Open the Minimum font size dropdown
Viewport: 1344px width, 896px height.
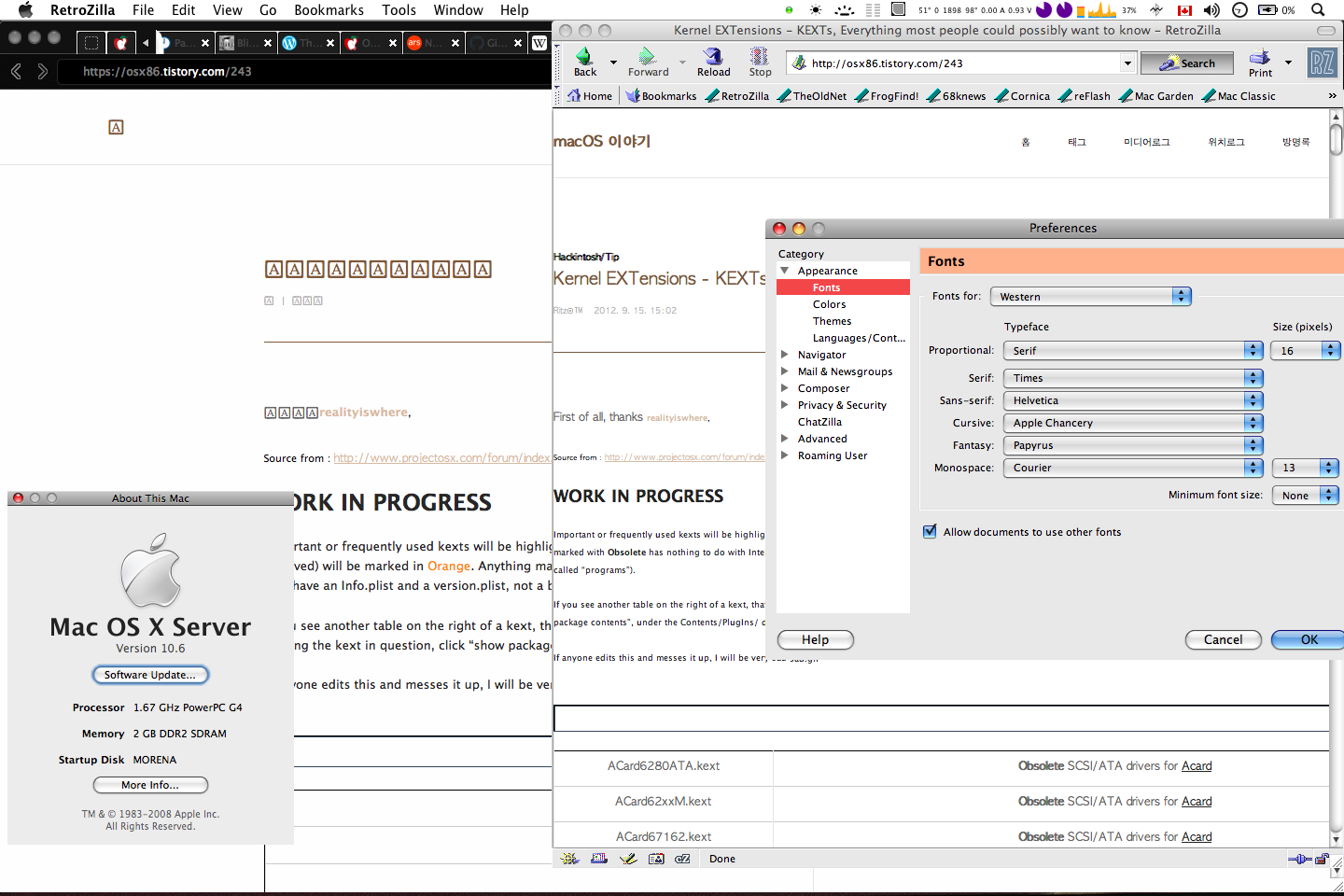[1306, 496]
